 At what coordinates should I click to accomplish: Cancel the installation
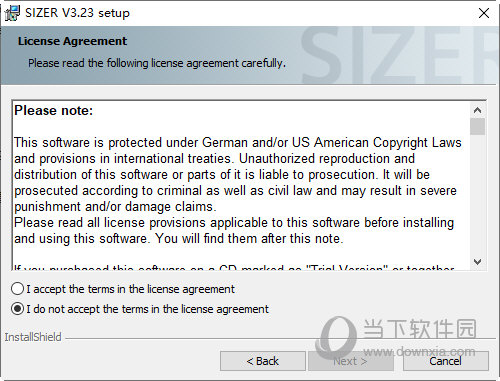pos(446,361)
